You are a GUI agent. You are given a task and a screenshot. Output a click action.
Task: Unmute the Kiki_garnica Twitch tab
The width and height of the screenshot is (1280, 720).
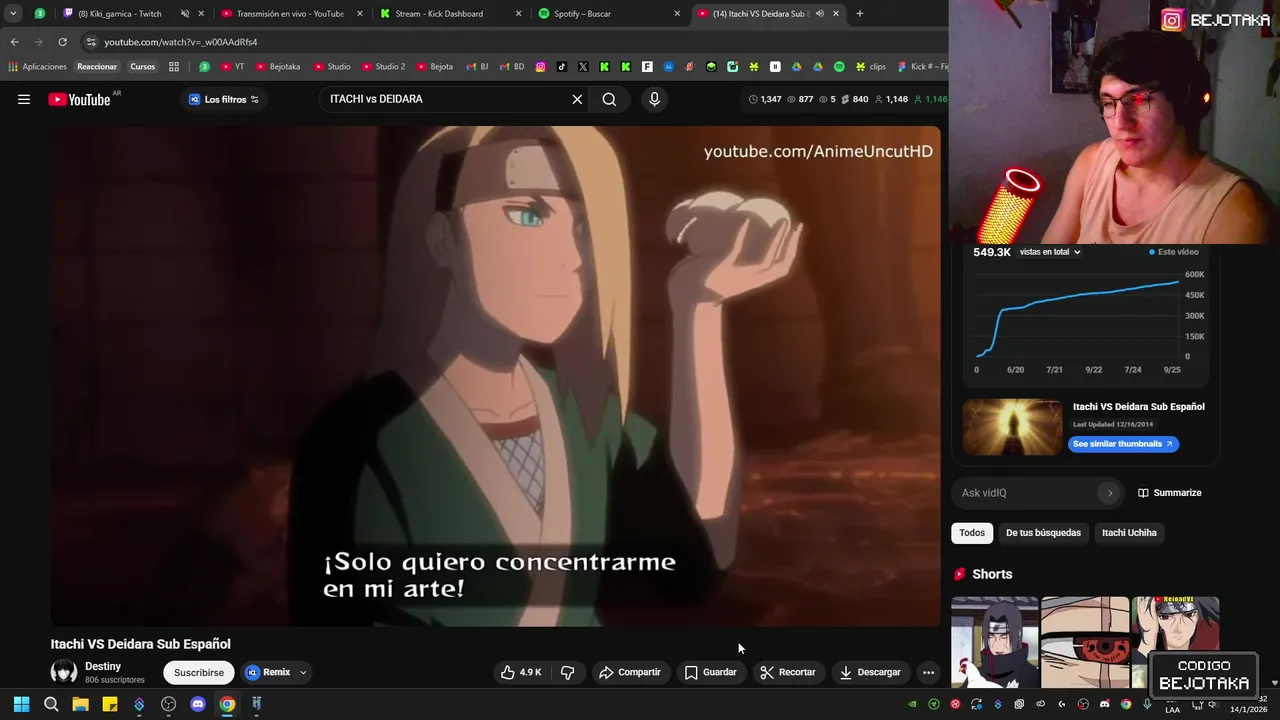coord(185,14)
